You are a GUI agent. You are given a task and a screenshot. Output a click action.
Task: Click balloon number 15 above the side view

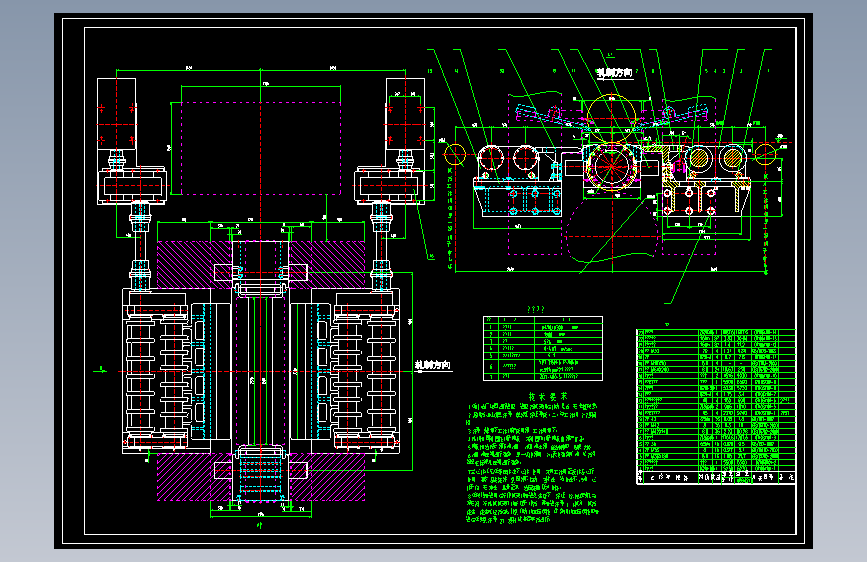430,71
